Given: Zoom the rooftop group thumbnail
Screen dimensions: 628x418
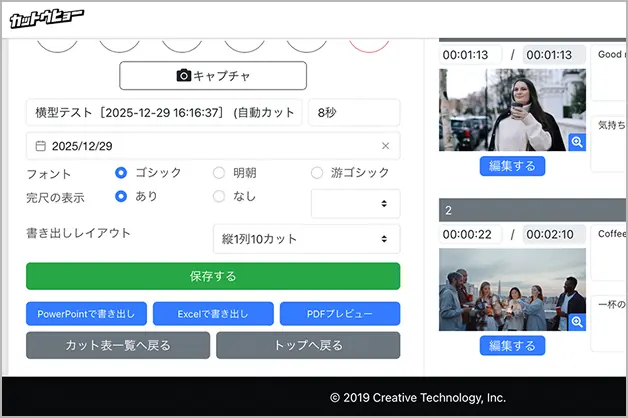Looking at the screenshot, I should click(x=577, y=322).
